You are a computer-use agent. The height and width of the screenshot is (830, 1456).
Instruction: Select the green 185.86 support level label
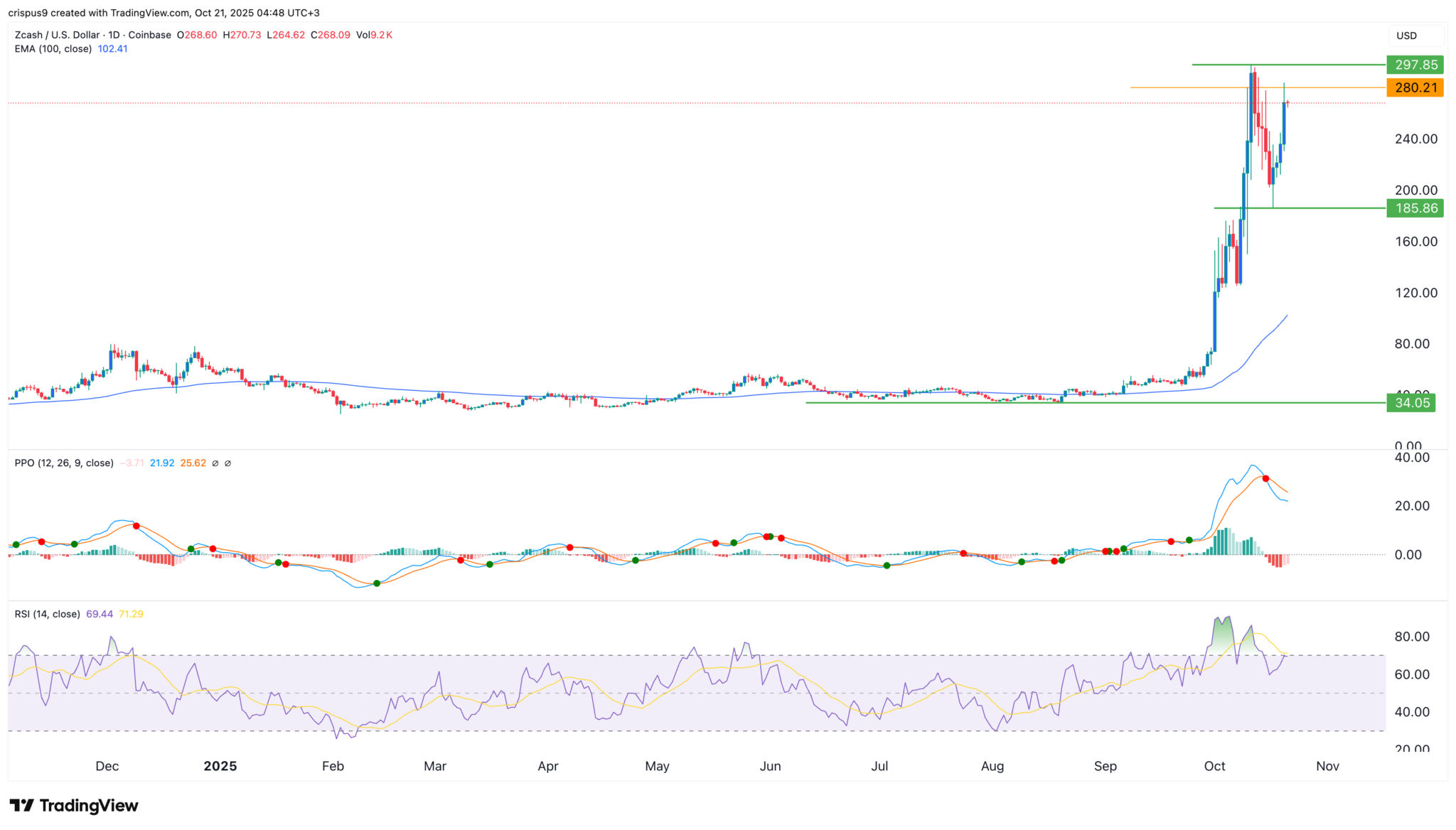coord(1415,208)
